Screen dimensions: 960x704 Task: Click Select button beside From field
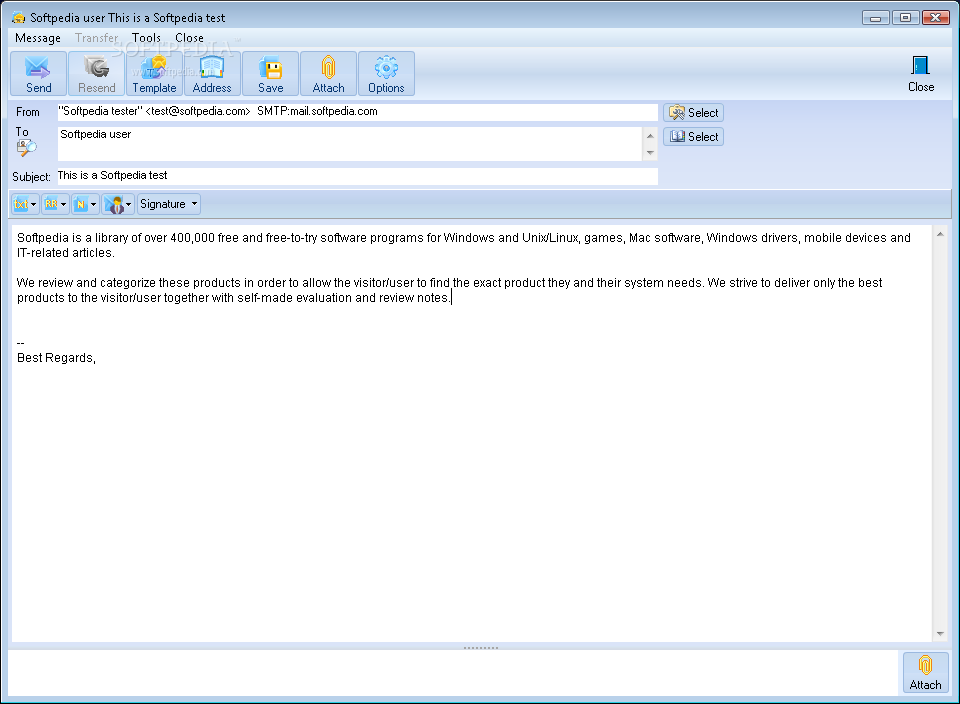pos(694,113)
